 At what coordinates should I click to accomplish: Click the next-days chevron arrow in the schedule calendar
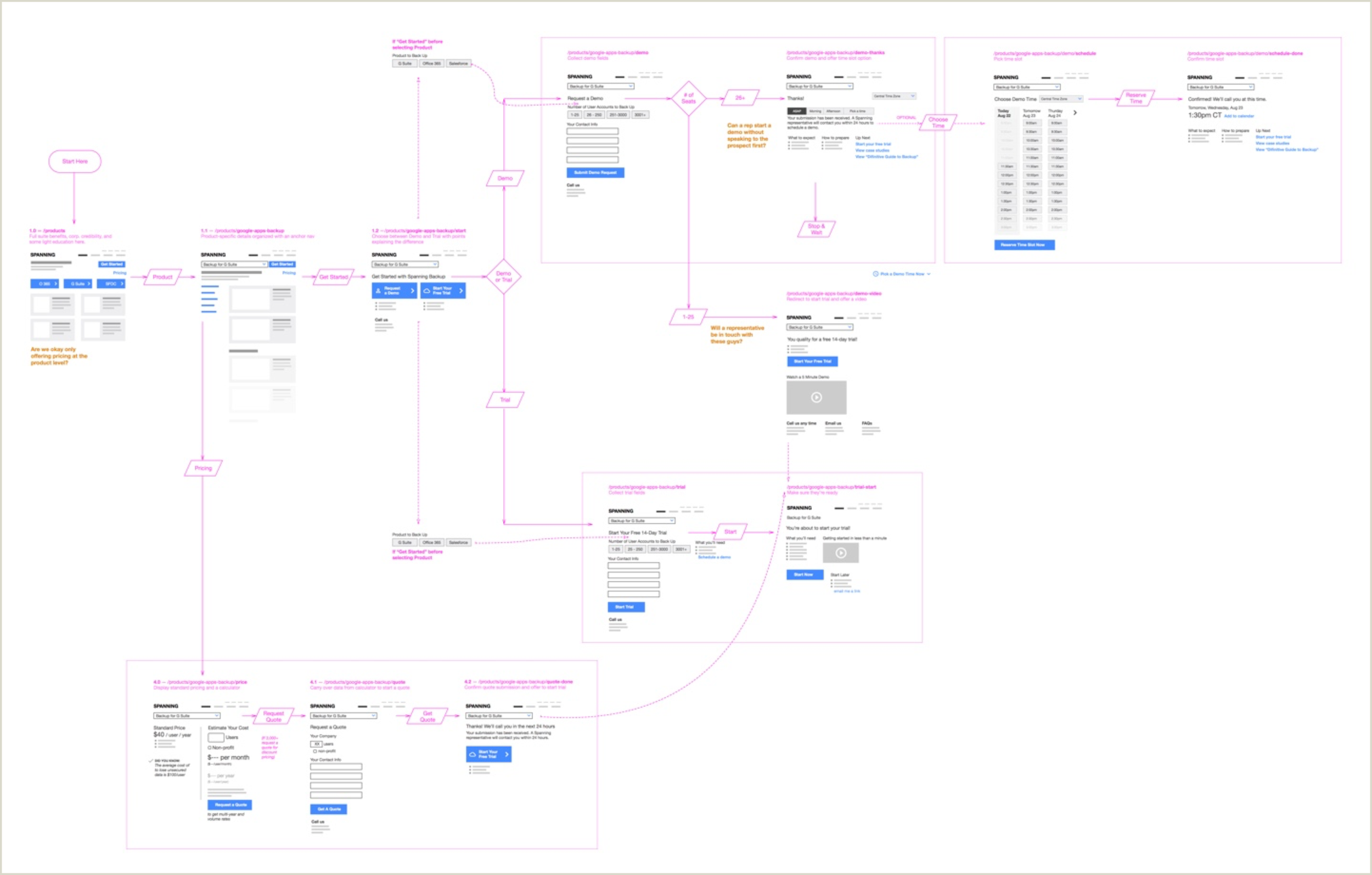(1075, 113)
